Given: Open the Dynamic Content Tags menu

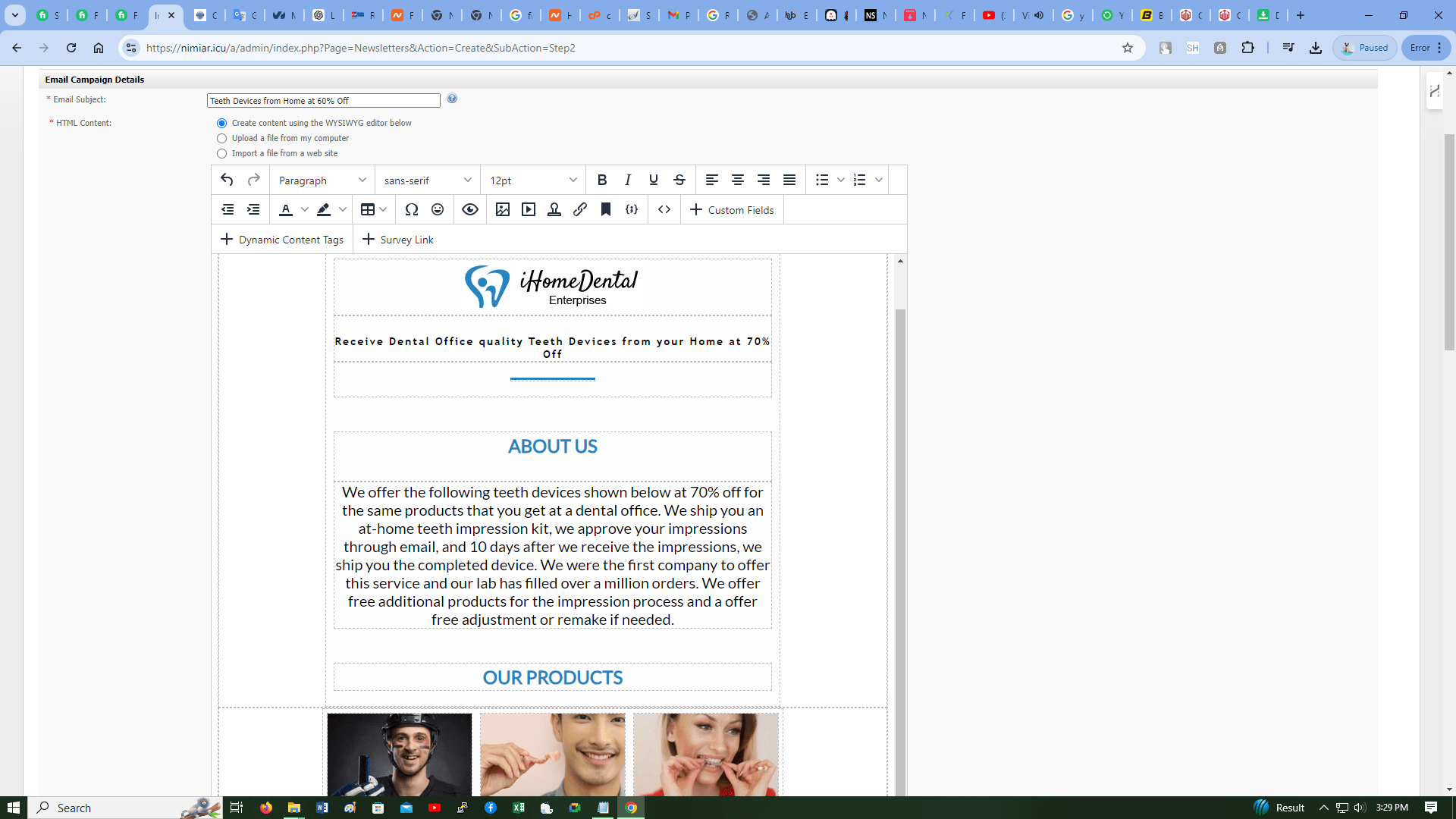Looking at the screenshot, I should click(x=282, y=240).
